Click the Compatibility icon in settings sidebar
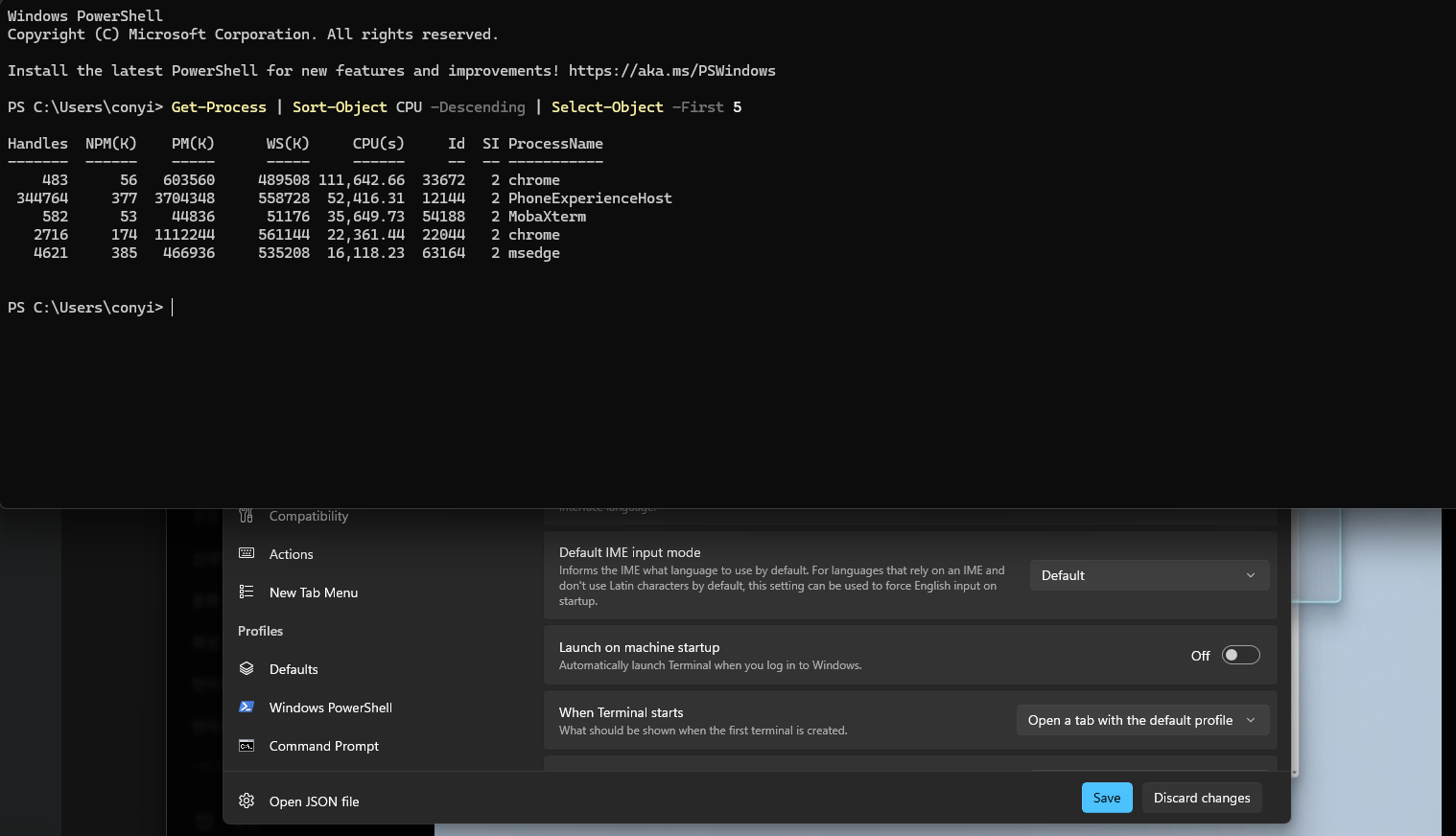This screenshot has width=1456, height=836. tap(247, 516)
